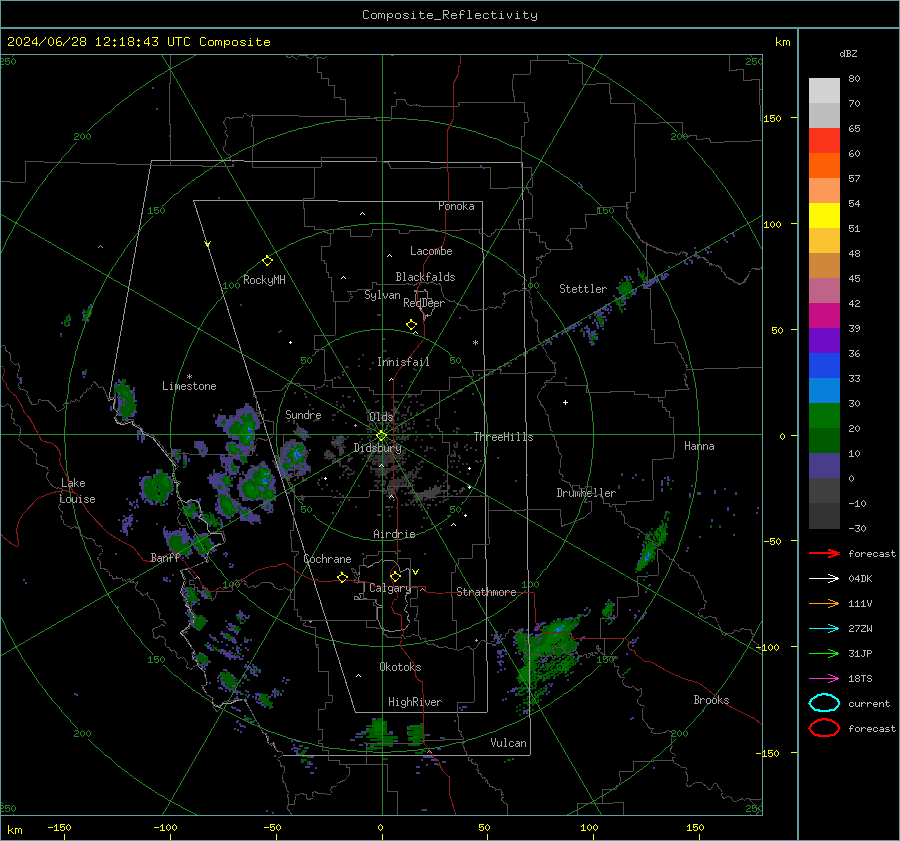This screenshot has width=900, height=841.
Task: Click the Blackfalds label
Action: (x=425, y=277)
